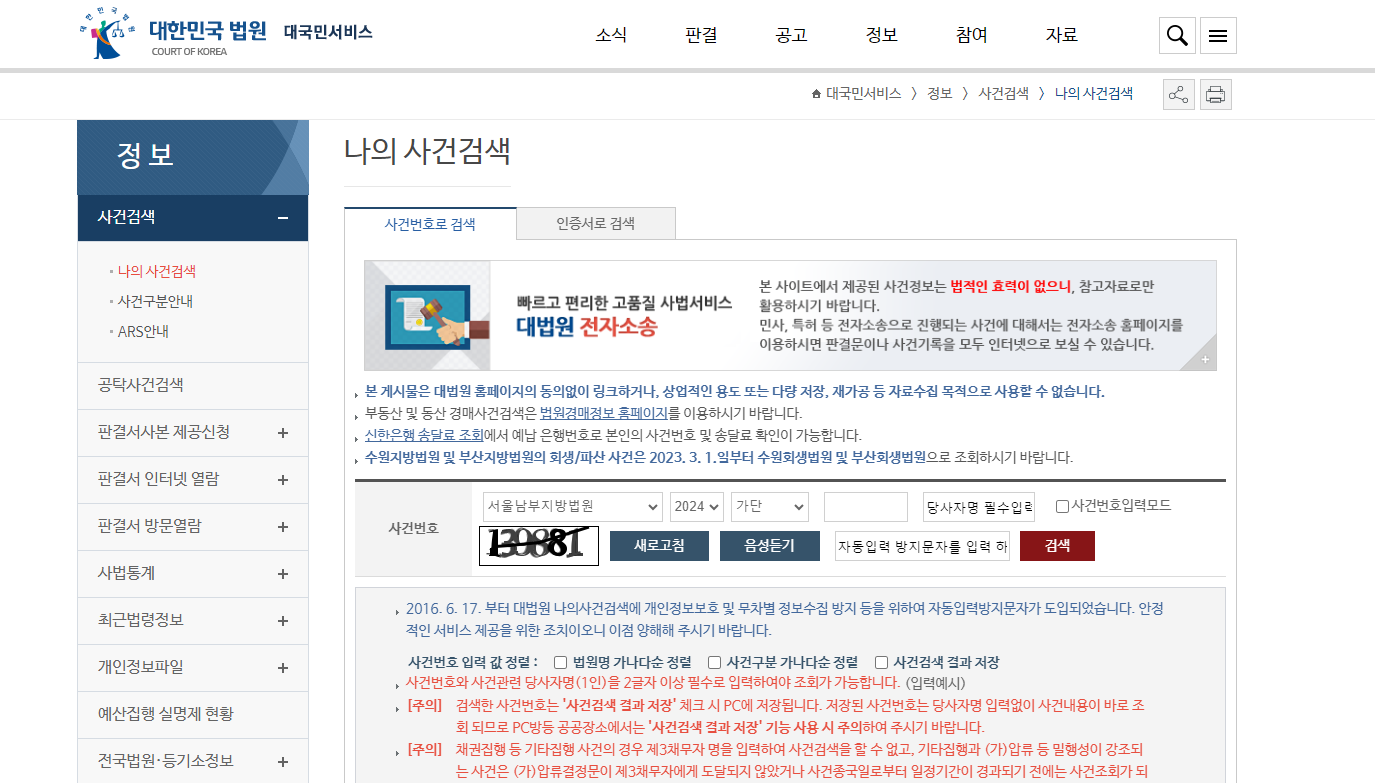Open the year dropdown showing 2024
The image size is (1375, 783).
point(697,506)
